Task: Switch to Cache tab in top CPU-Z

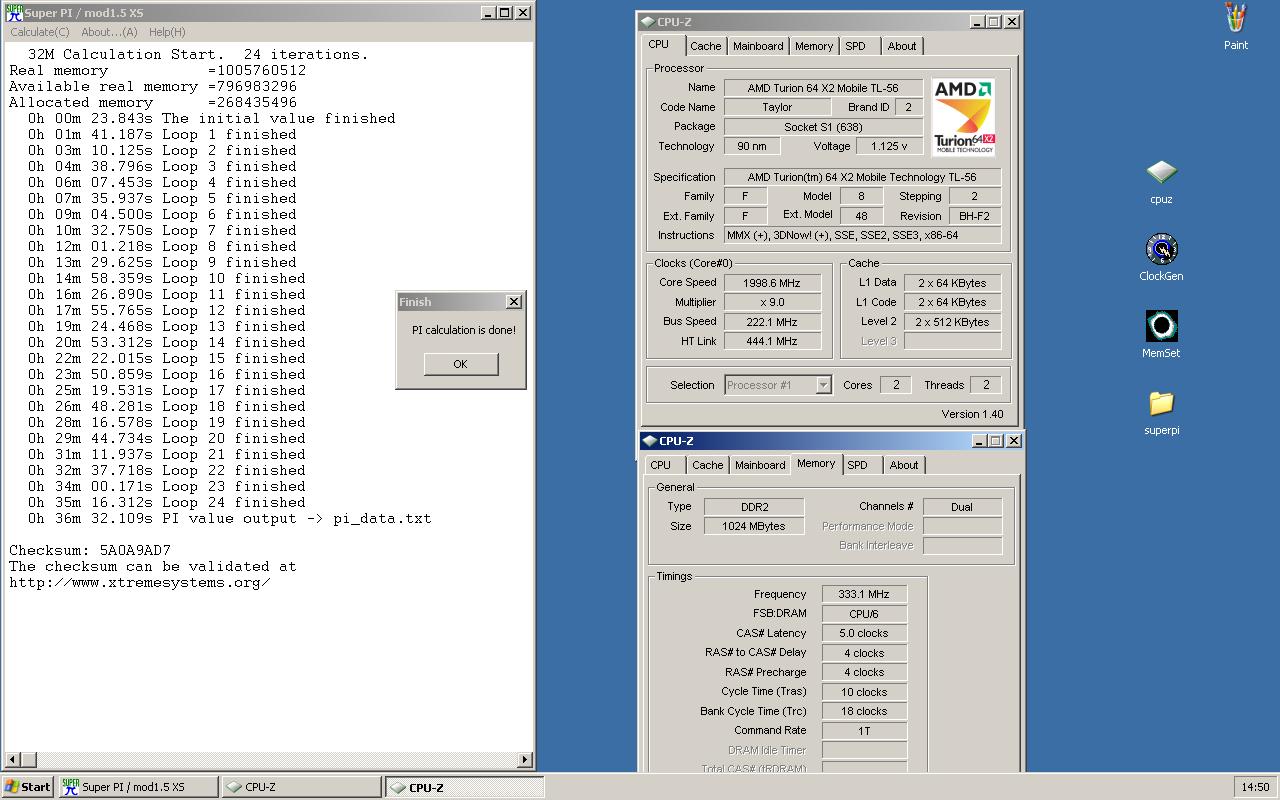Action: click(705, 46)
